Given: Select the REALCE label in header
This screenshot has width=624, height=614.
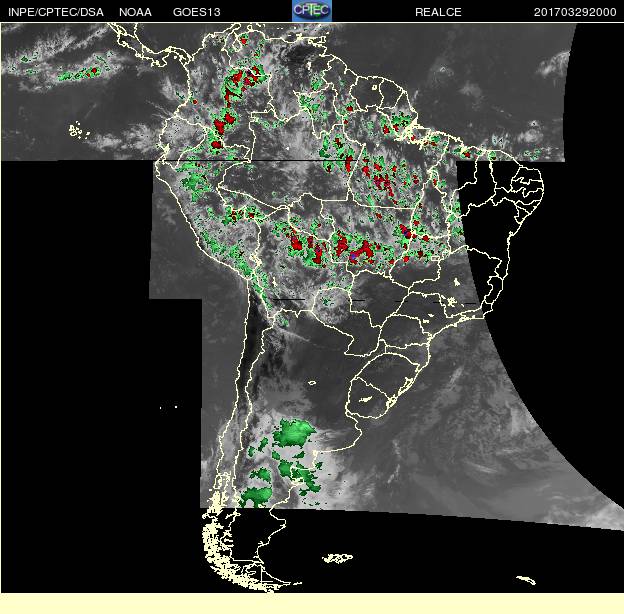Looking at the screenshot, I should pyautogui.click(x=438, y=12).
